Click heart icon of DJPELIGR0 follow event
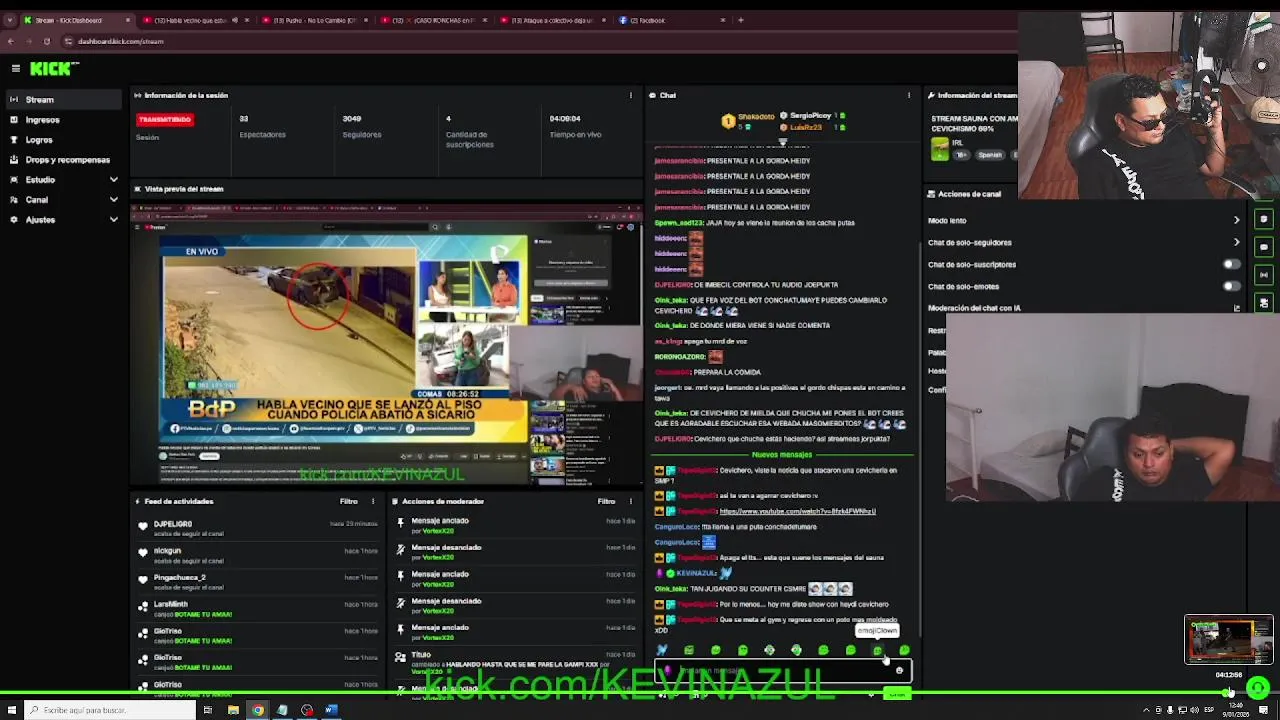The width and height of the screenshot is (1280, 720). pyautogui.click(x=143, y=525)
